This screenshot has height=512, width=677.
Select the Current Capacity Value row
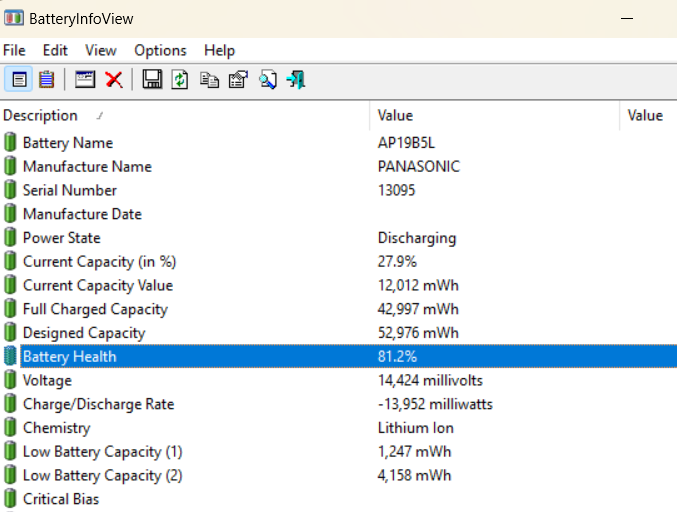pos(98,285)
